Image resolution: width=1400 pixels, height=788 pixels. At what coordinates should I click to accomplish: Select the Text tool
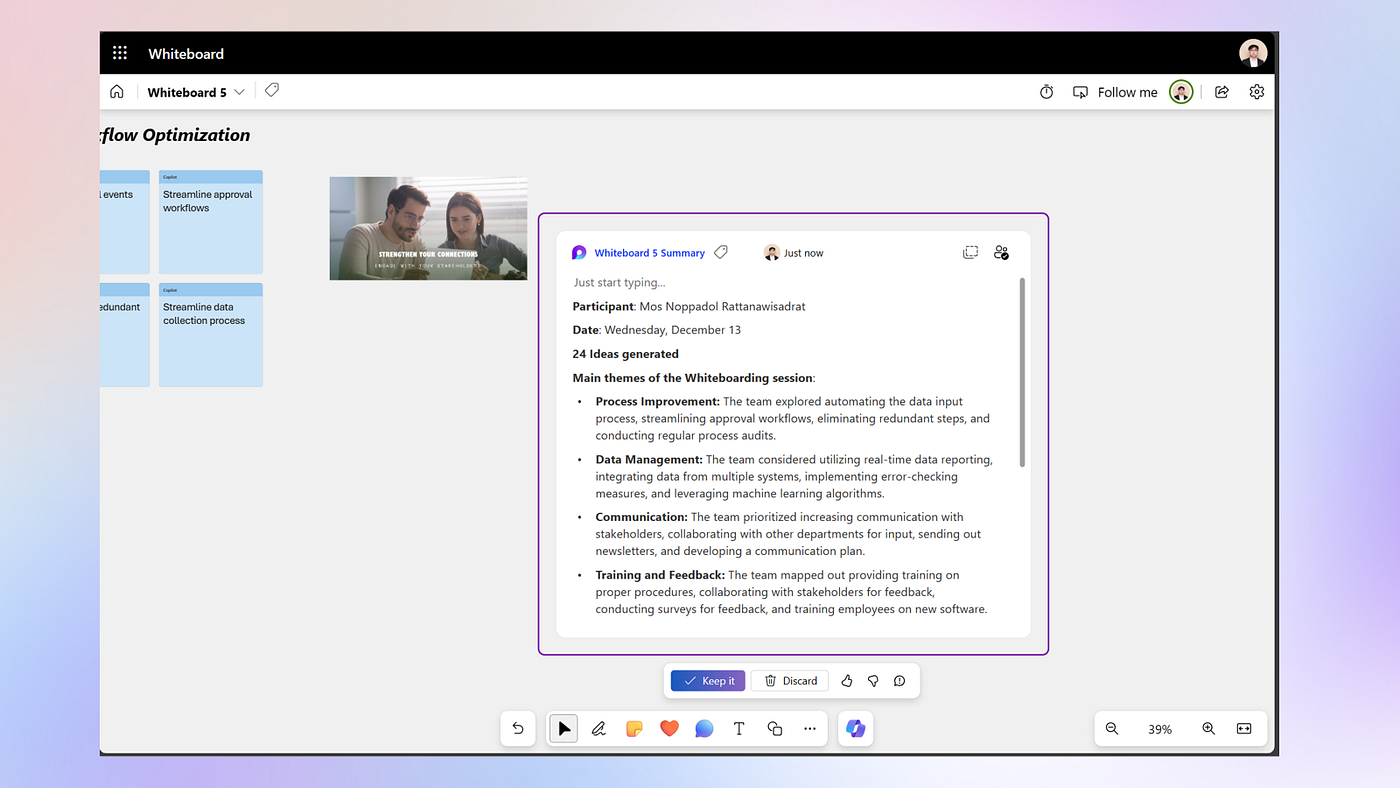point(739,729)
